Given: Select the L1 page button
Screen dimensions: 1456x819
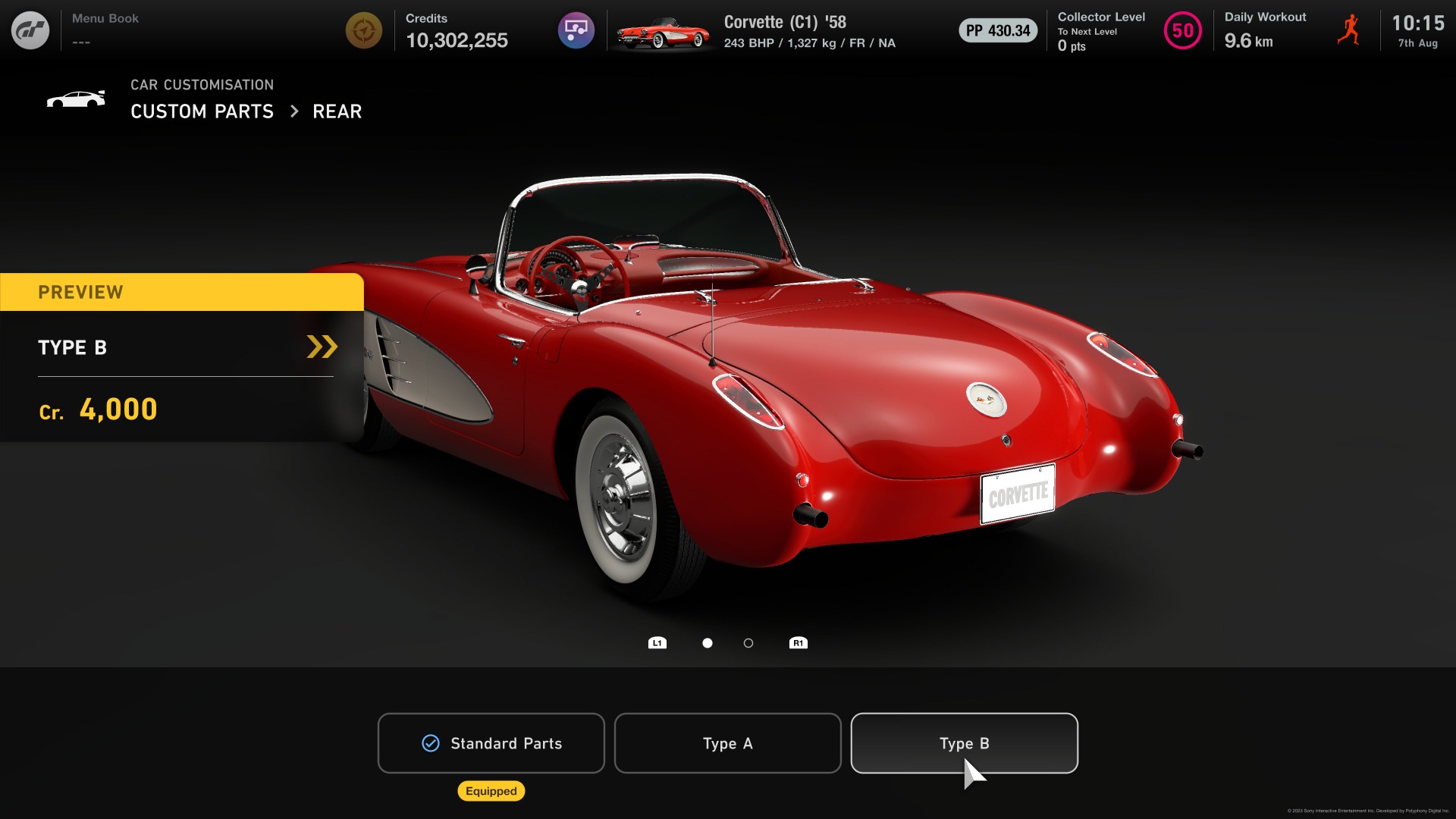Looking at the screenshot, I should click(657, 643).
